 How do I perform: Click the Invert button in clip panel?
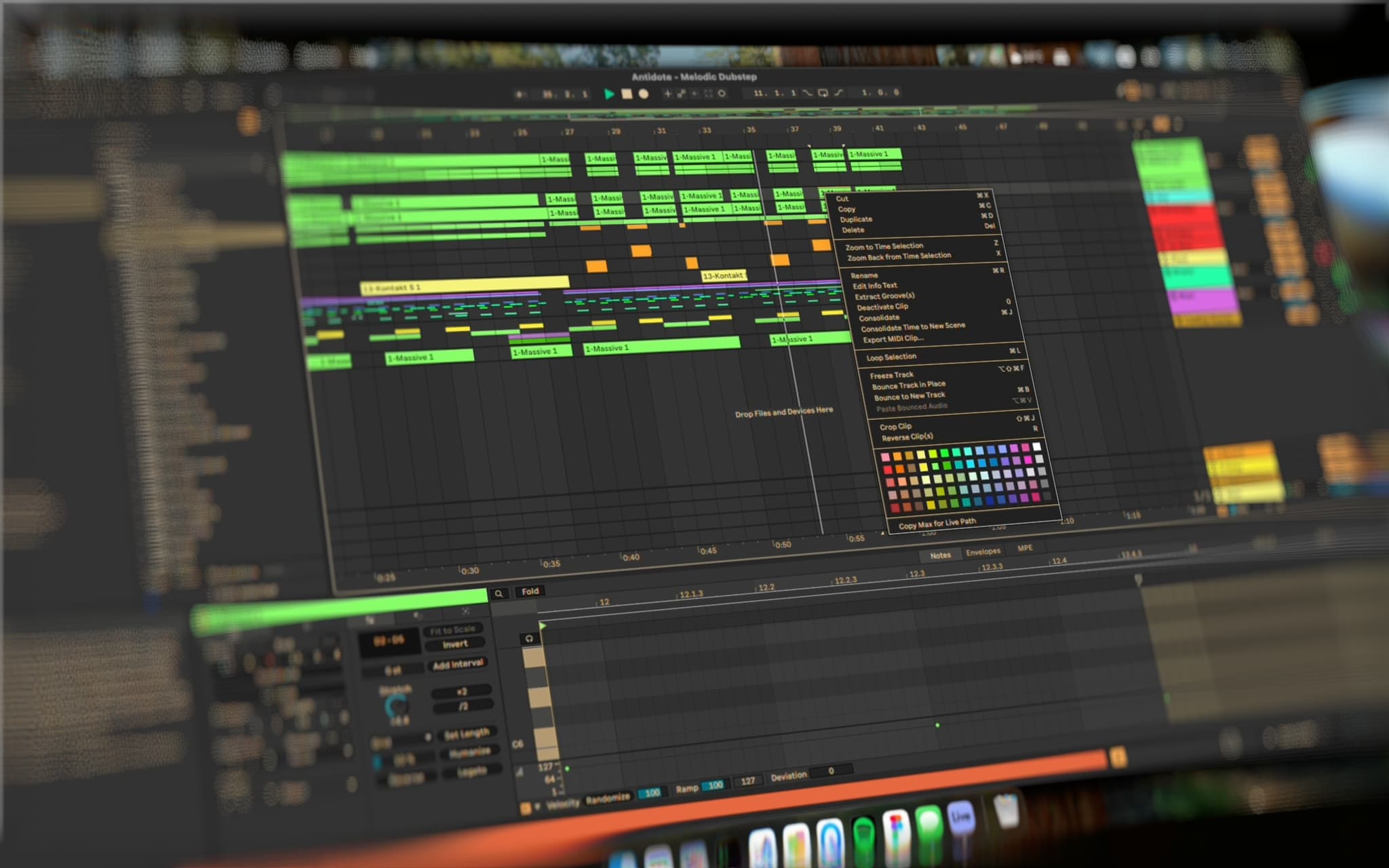455,644
